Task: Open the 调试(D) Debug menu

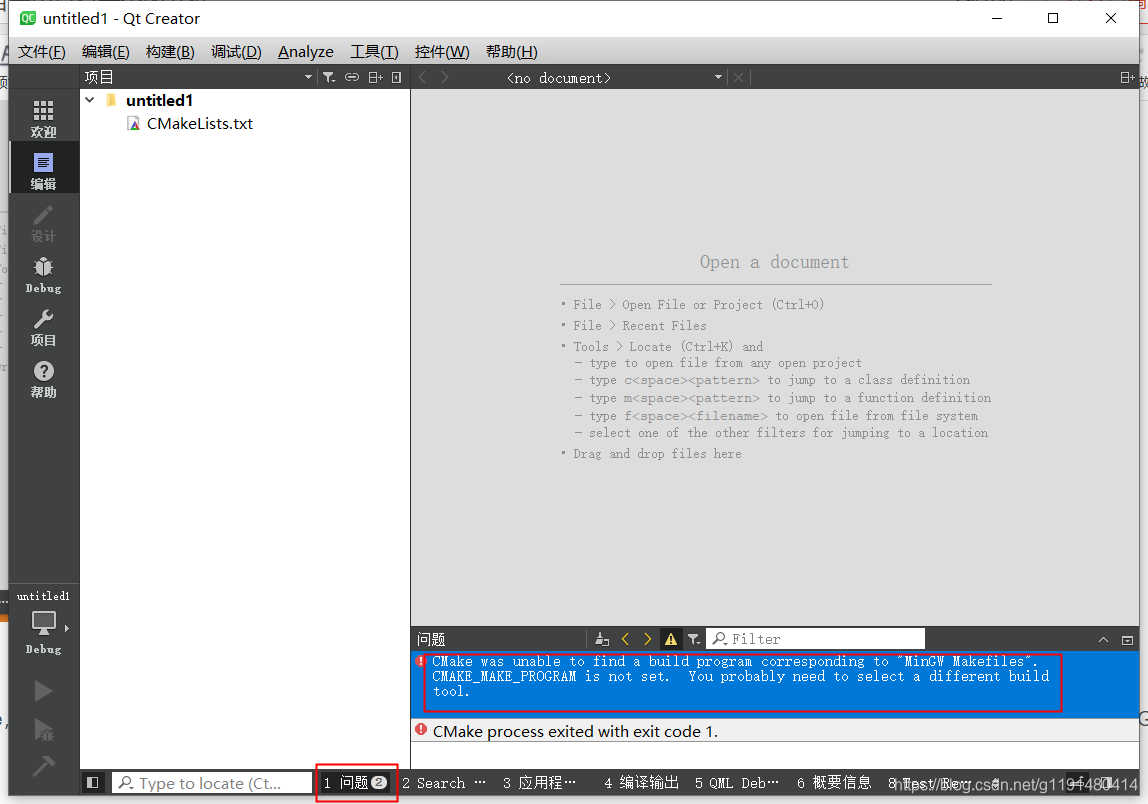Action: (x=236, y=52)
